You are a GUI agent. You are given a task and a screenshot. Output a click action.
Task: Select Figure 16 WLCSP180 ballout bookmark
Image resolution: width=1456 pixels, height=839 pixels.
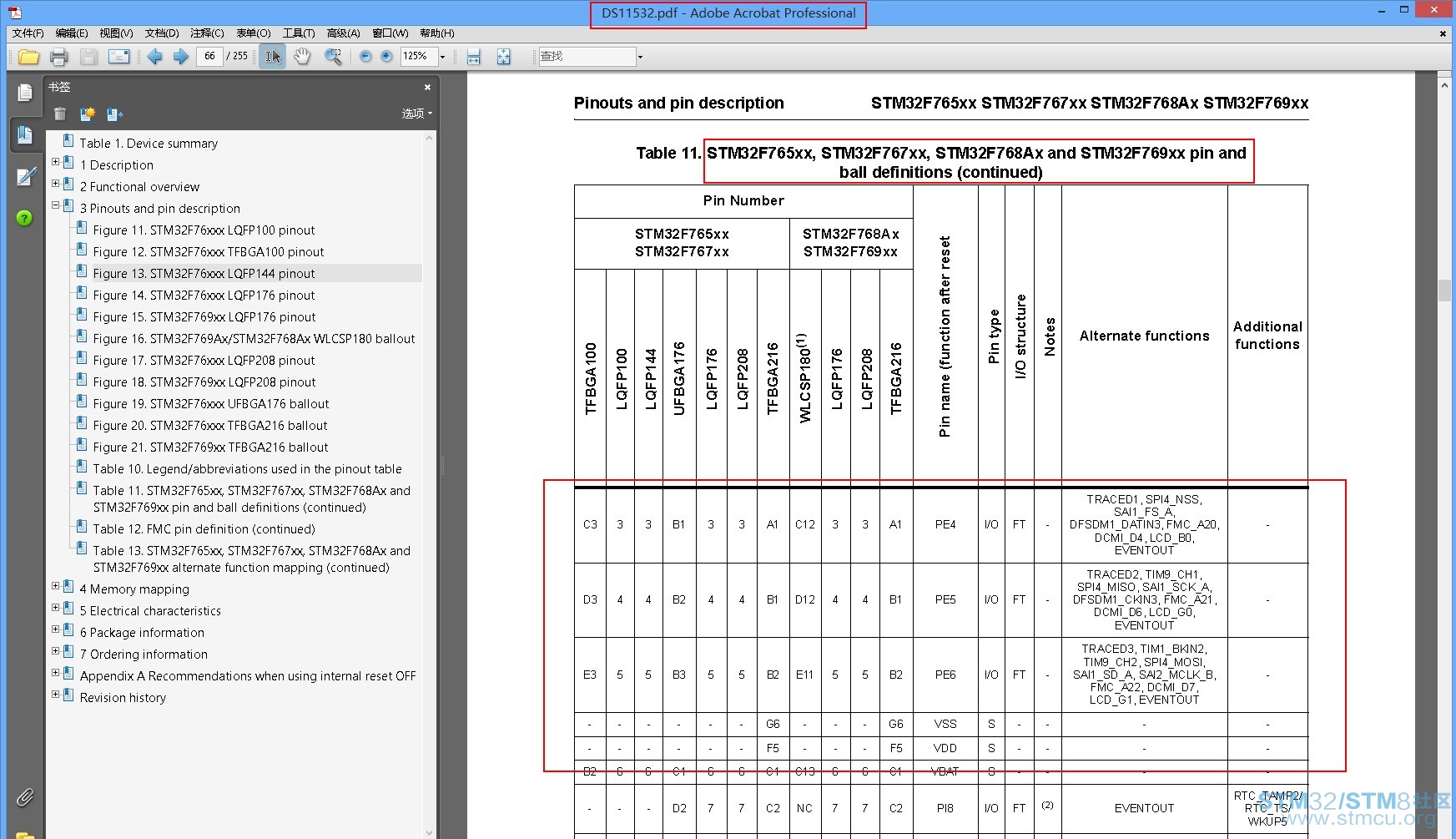[254, 339]
